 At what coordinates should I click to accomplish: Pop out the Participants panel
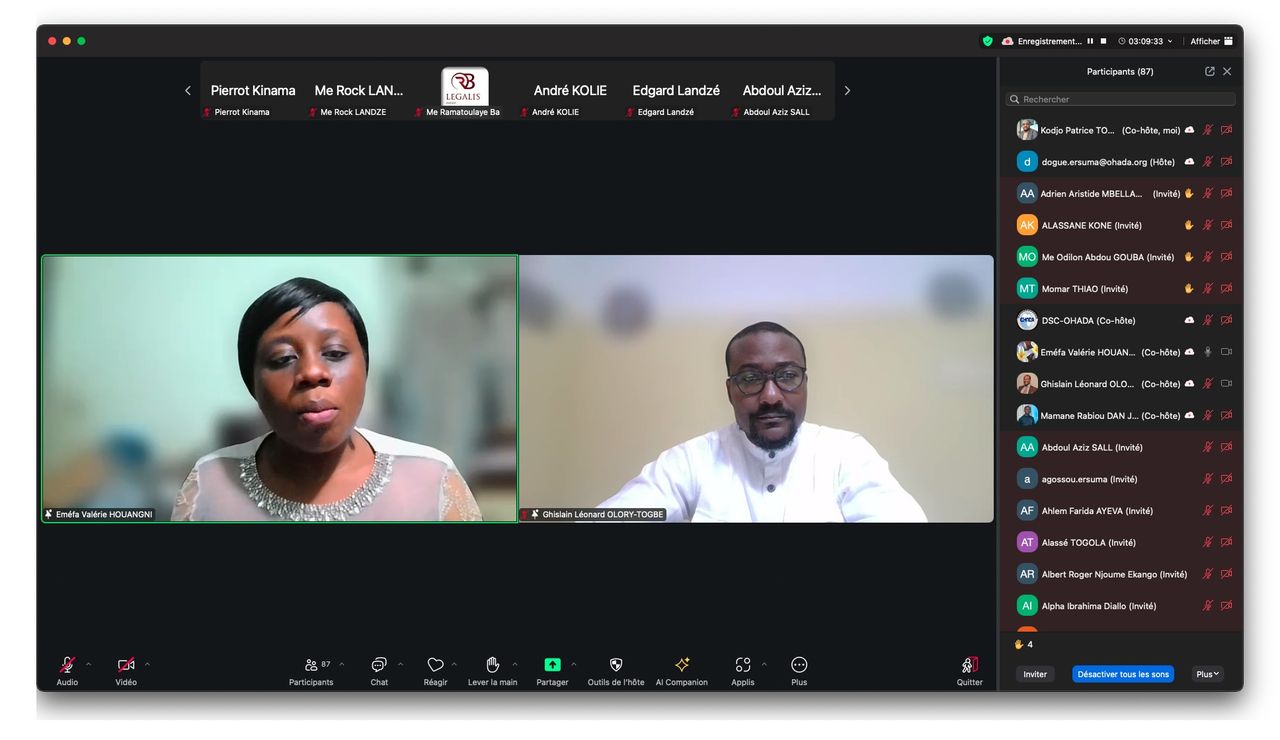pyautogui.click(x=1210, y=72)
